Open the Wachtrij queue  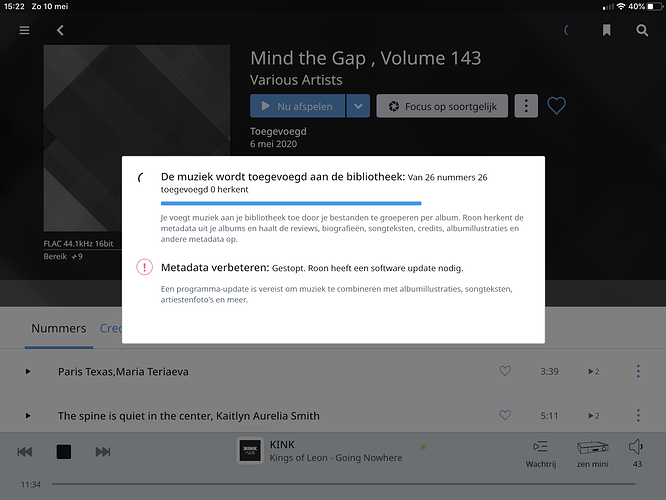tap(541, 454)
